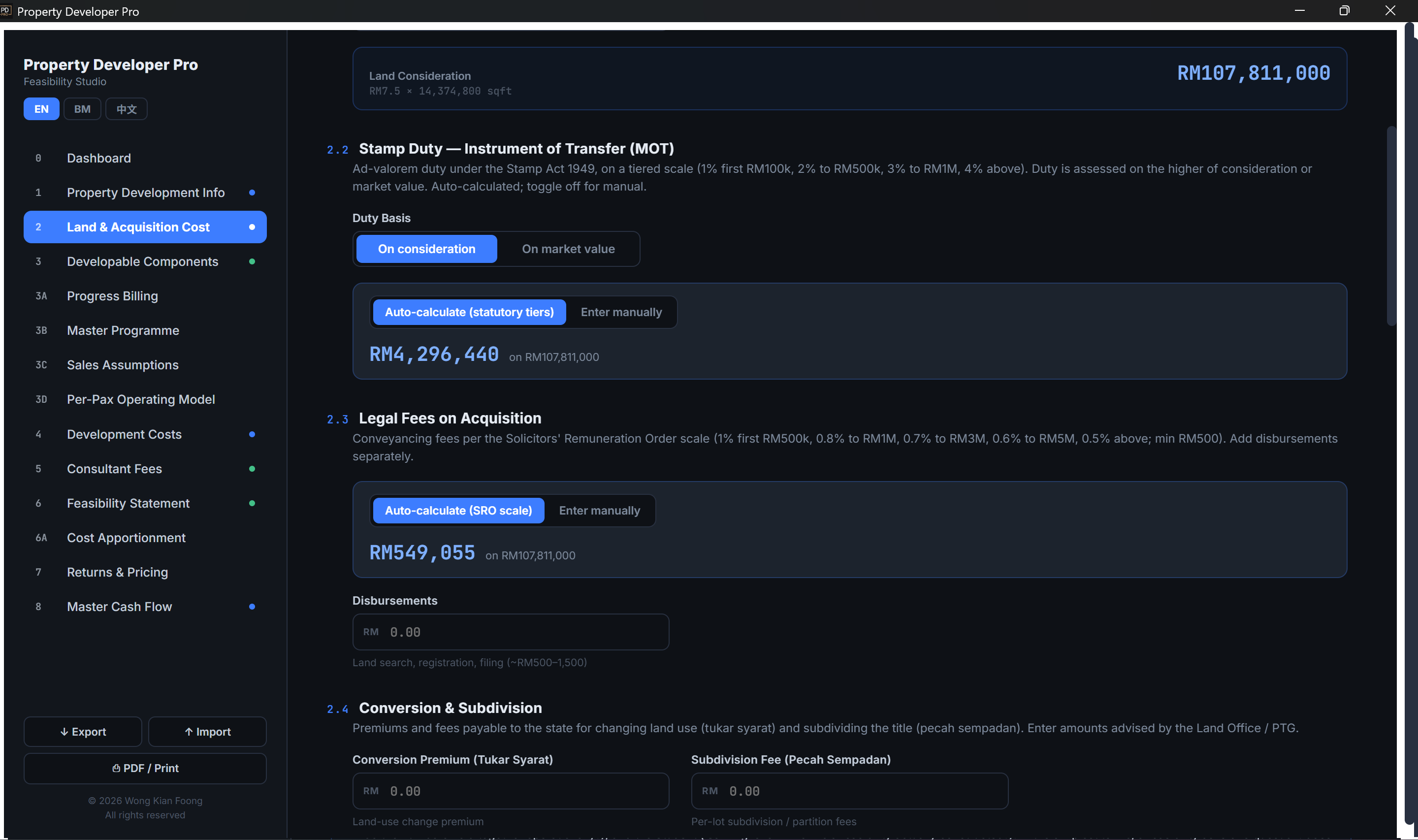Go to Sales Assumptions
The image size is (1418, 840).
[145, 365]
